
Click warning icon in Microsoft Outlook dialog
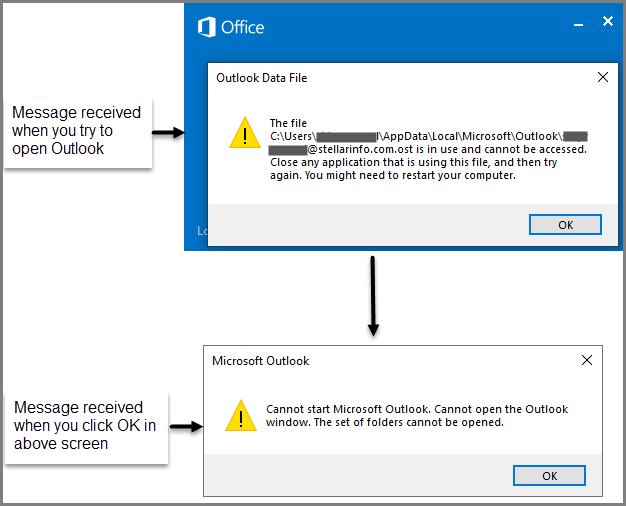[x=241, y=416]
